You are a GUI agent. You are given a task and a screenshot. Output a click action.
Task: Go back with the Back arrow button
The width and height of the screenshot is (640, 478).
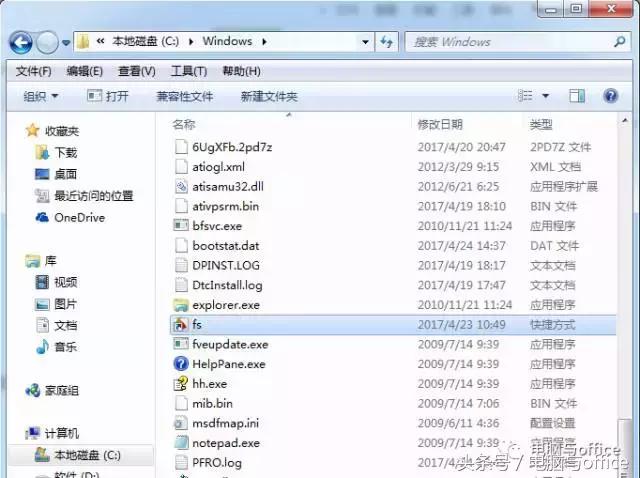pyautogui.click(x=21, y=42)
